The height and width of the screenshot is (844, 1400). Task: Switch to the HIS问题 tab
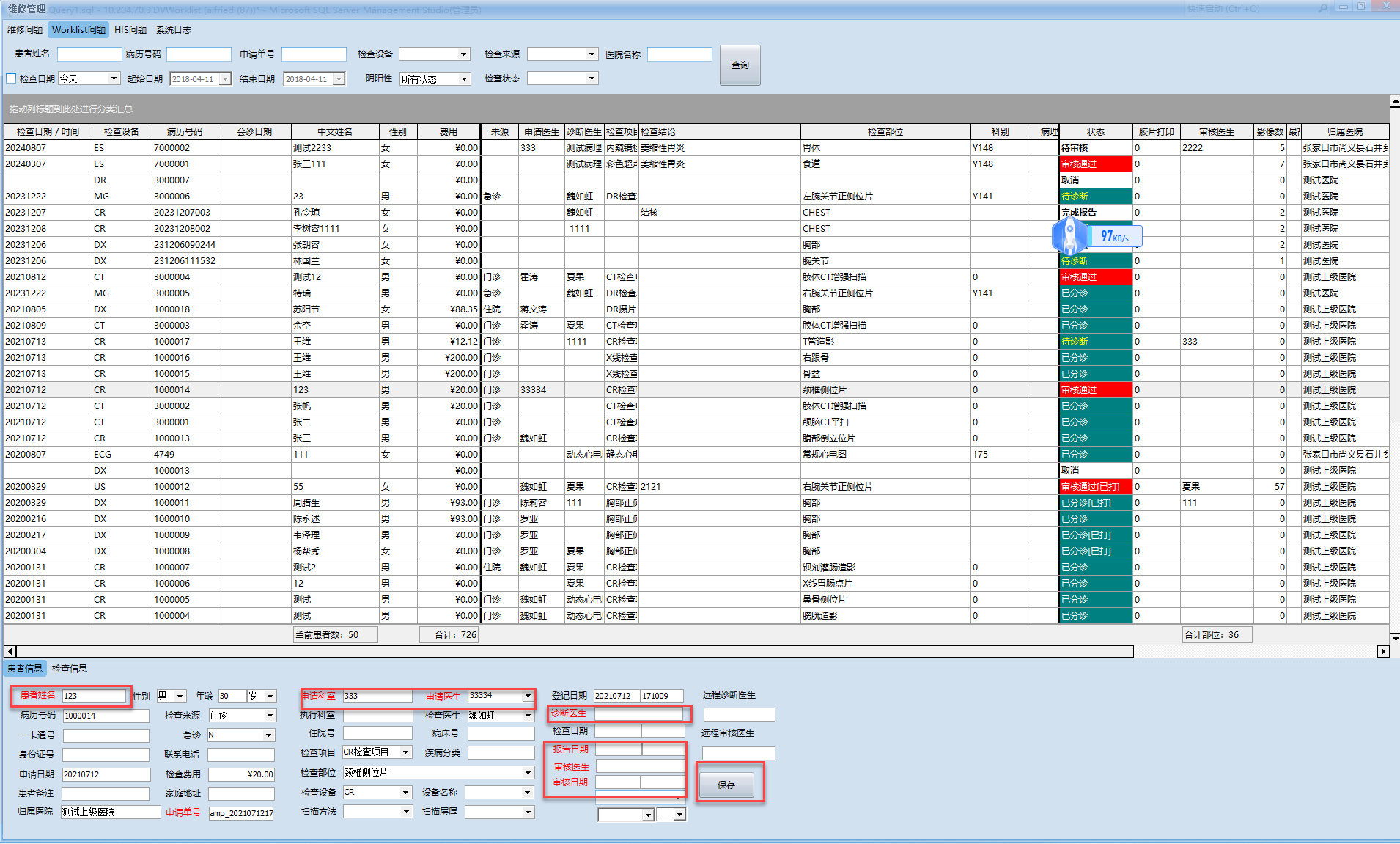pyautogui.click(x=130, y=30)
